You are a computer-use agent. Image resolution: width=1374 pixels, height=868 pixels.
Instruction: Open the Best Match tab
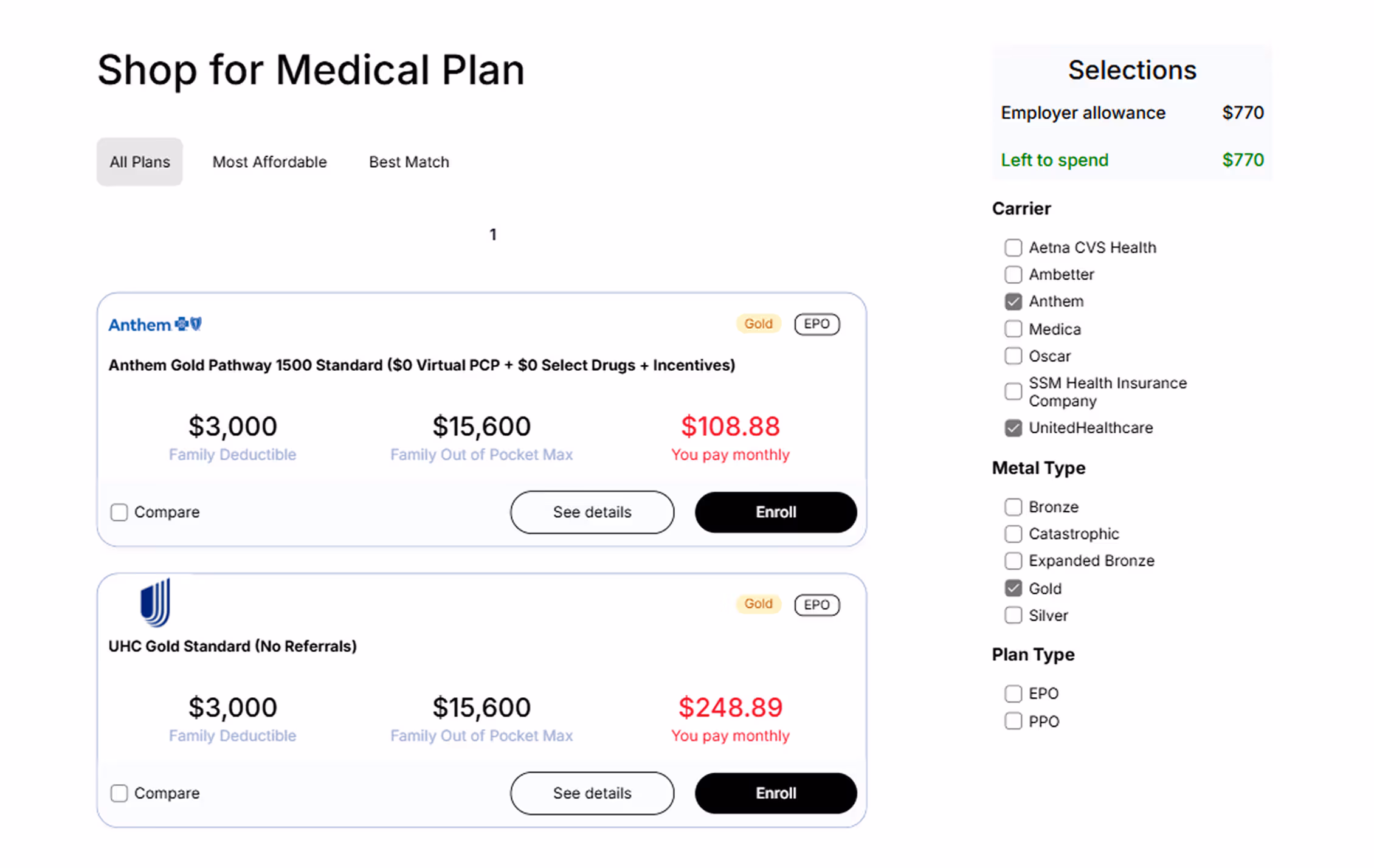[x=409, y=162]
